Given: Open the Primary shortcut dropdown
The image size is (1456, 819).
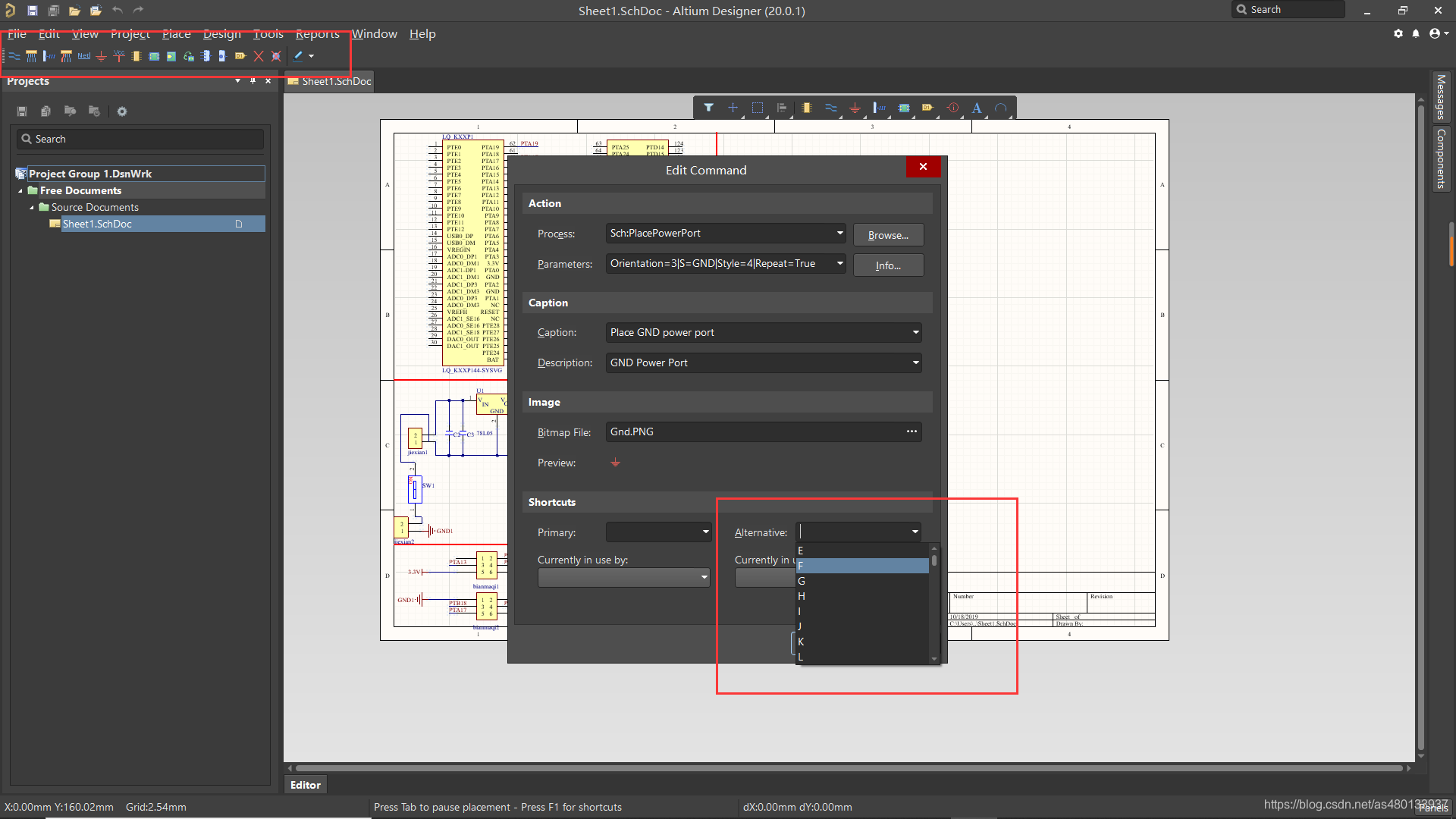Looking at the screenshot, I should (705, 532).
